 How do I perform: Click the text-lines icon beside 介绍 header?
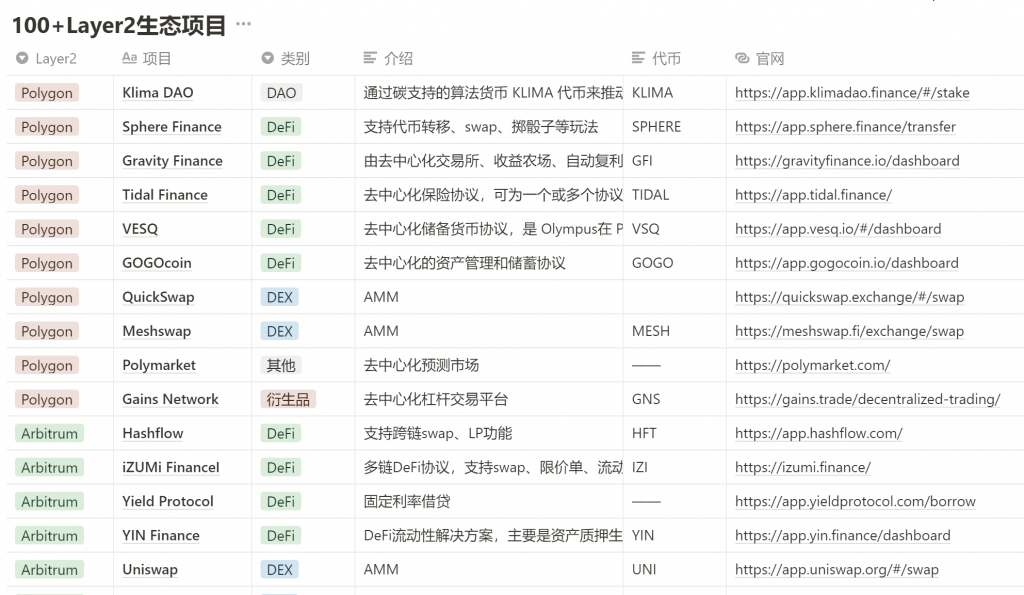[371, 59]
